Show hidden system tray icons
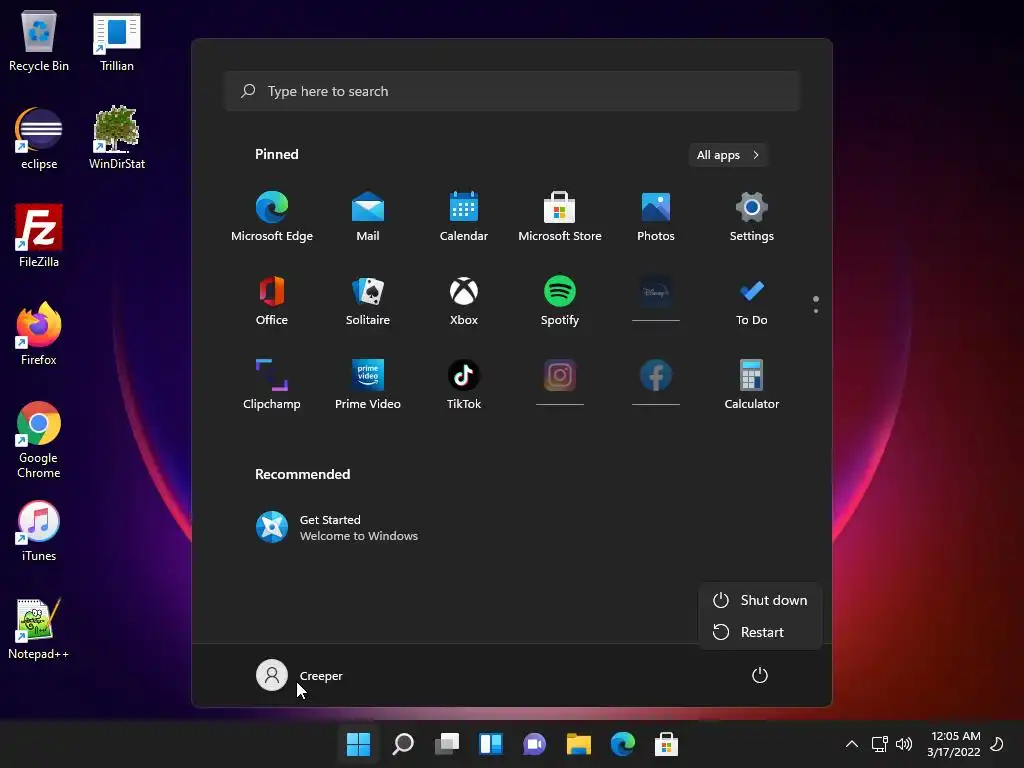1024x768 pixels. (852, 744)
